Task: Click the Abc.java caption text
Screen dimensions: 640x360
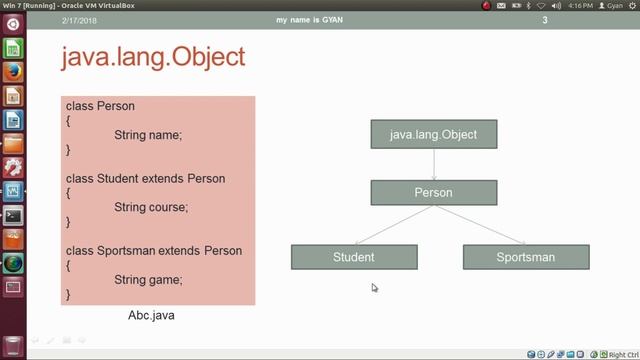Action: click(x=151, y=315)
